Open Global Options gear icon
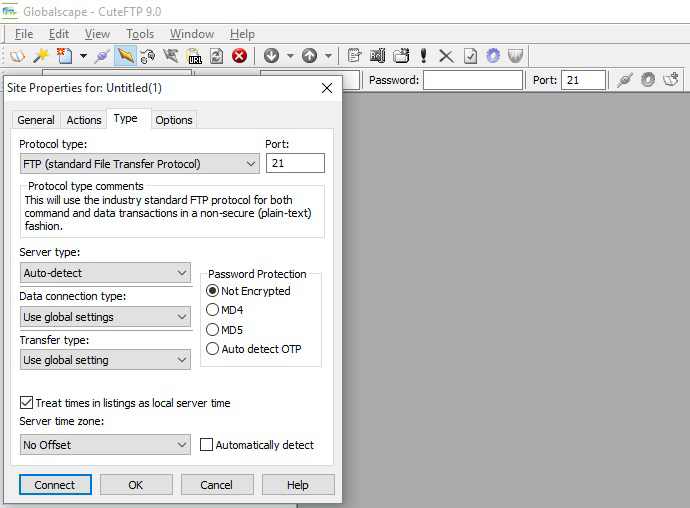690x508 pixels. [493, 56]
